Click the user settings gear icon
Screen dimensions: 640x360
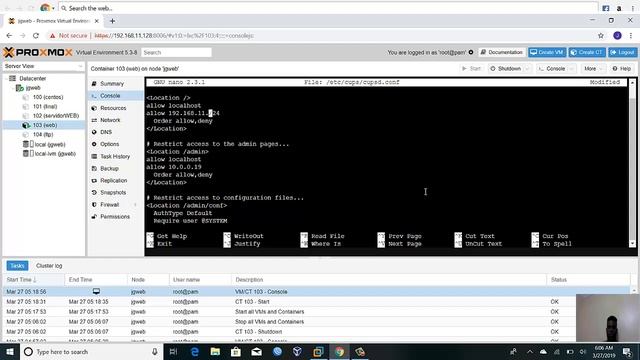click(471, 52)
